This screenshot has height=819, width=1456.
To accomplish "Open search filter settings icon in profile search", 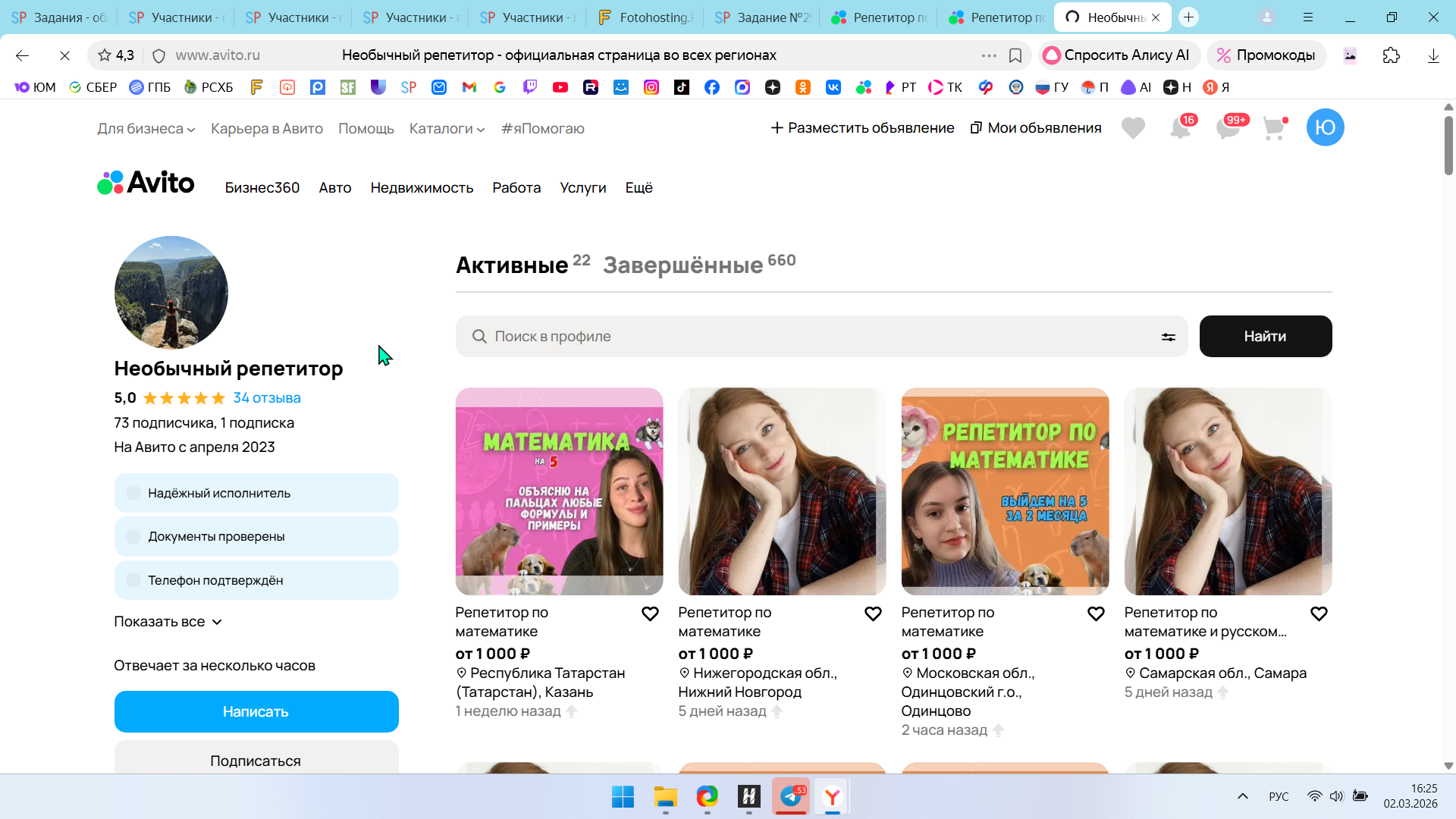I will tap(1168, 337).
